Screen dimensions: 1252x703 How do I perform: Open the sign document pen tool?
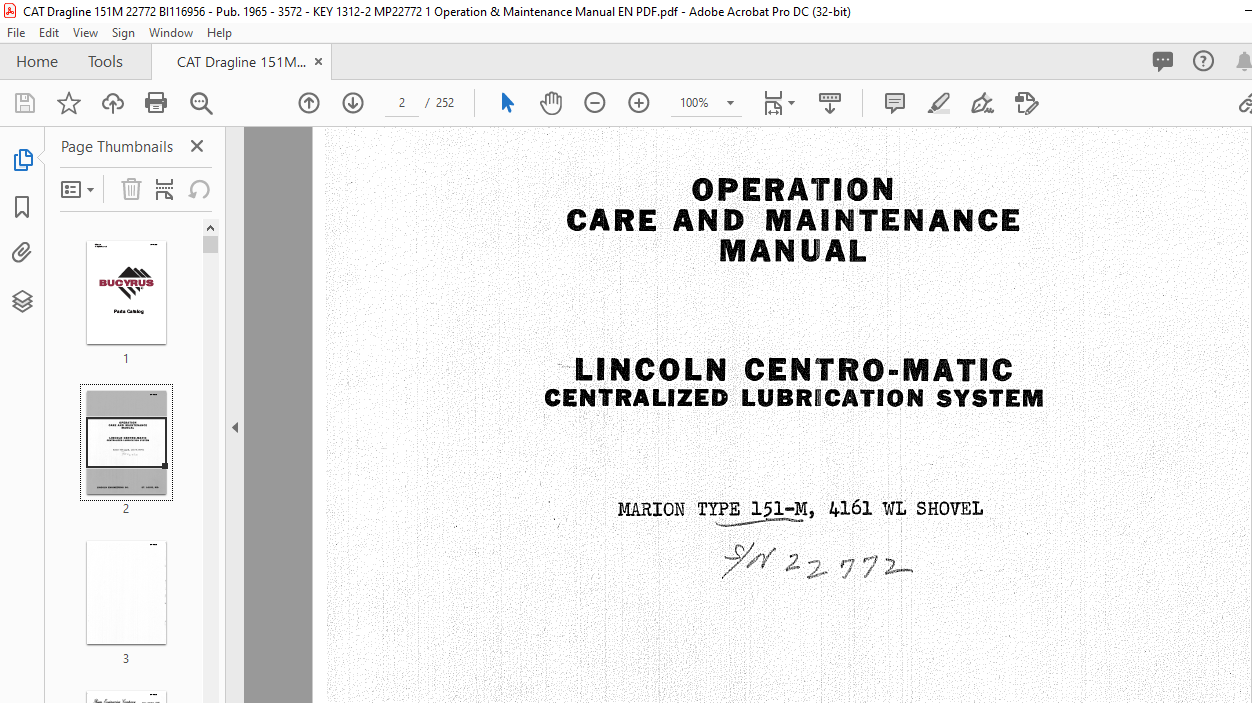982,103
